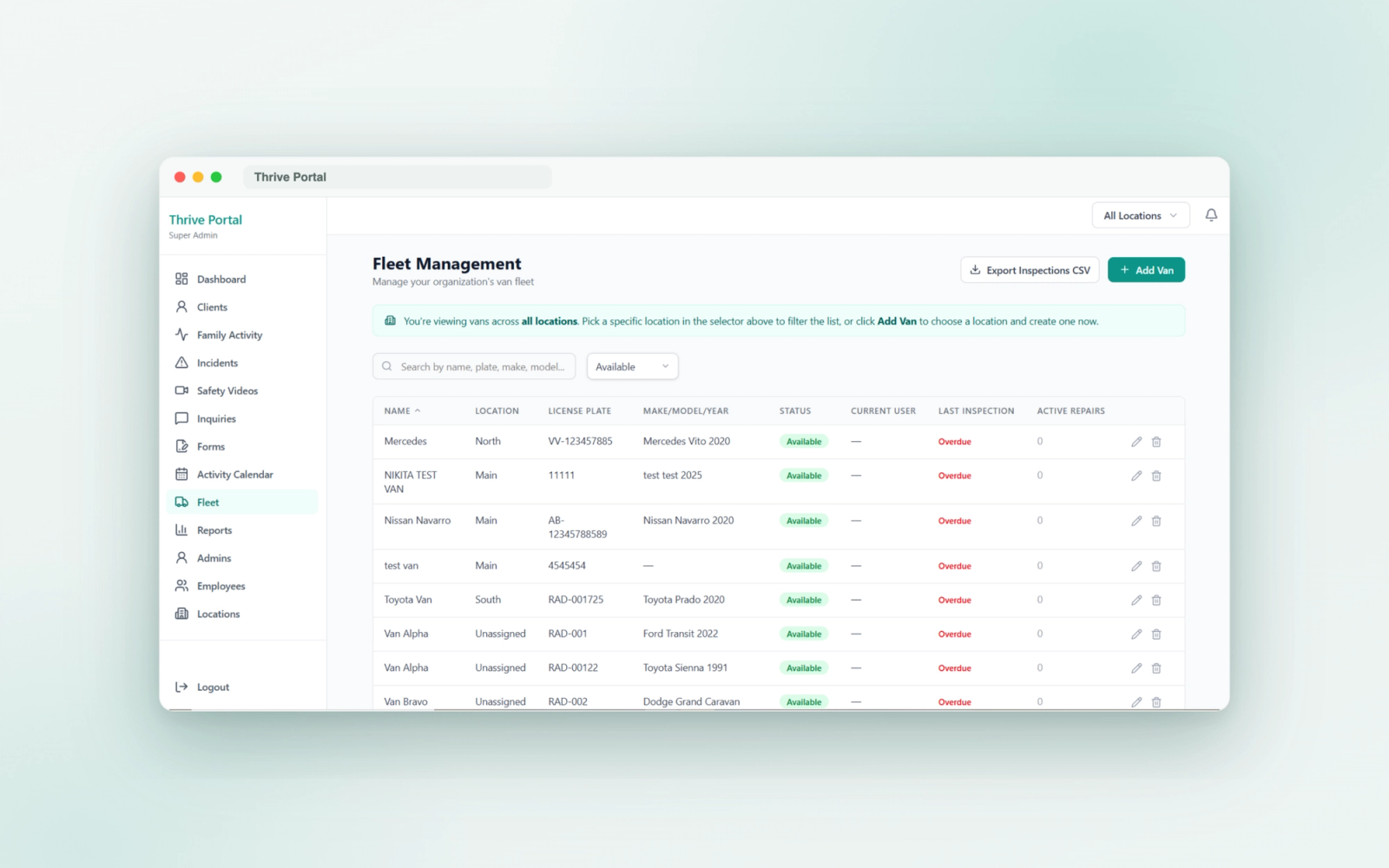The height and width of the screenshot is (868, 1389).
Task: Click trash icon for NIKITA TEST VAN
Action: coord(1156,476)
